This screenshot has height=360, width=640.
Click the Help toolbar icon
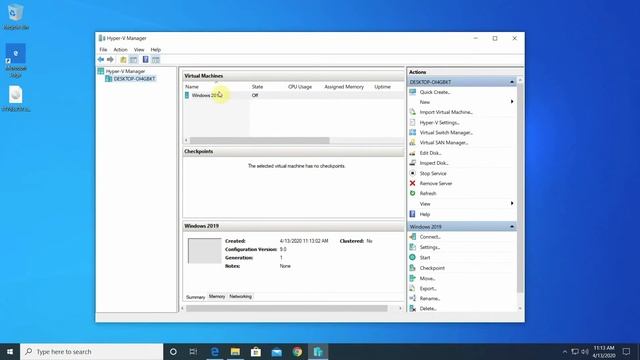145,60
